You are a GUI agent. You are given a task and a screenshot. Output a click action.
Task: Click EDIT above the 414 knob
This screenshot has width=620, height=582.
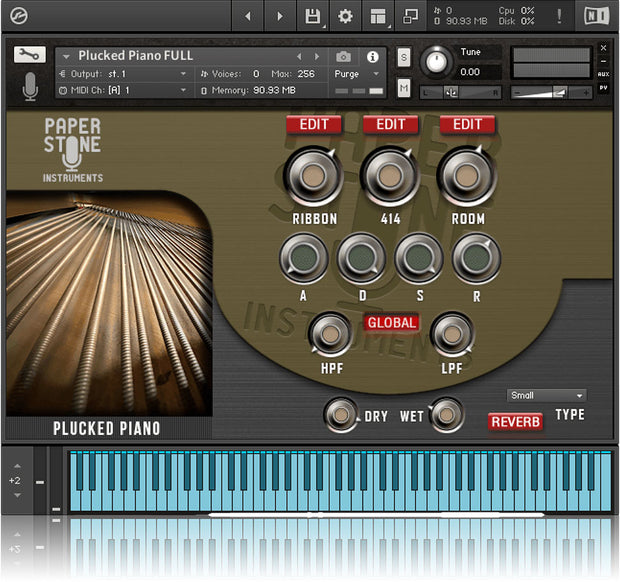(391, 124)
